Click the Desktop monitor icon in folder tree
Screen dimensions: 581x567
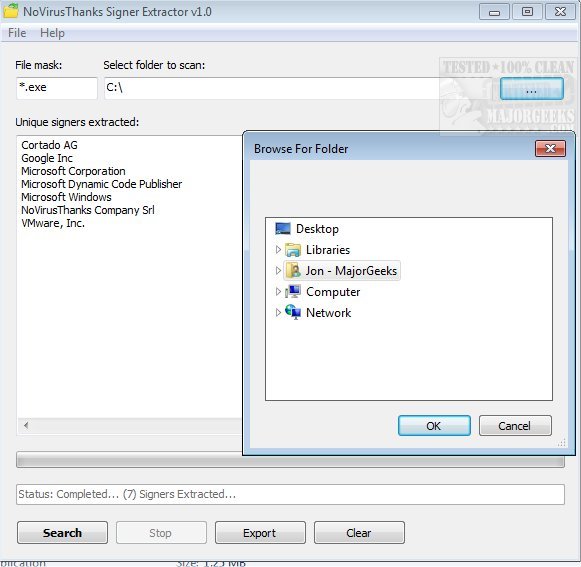(x=282, y=229)
